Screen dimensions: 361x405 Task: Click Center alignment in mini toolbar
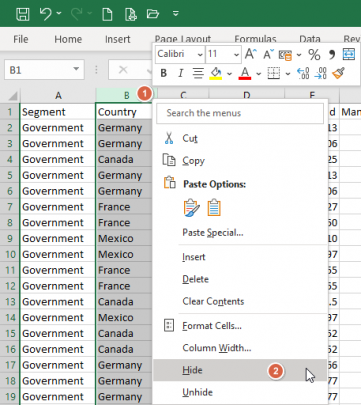coord(198,73)
